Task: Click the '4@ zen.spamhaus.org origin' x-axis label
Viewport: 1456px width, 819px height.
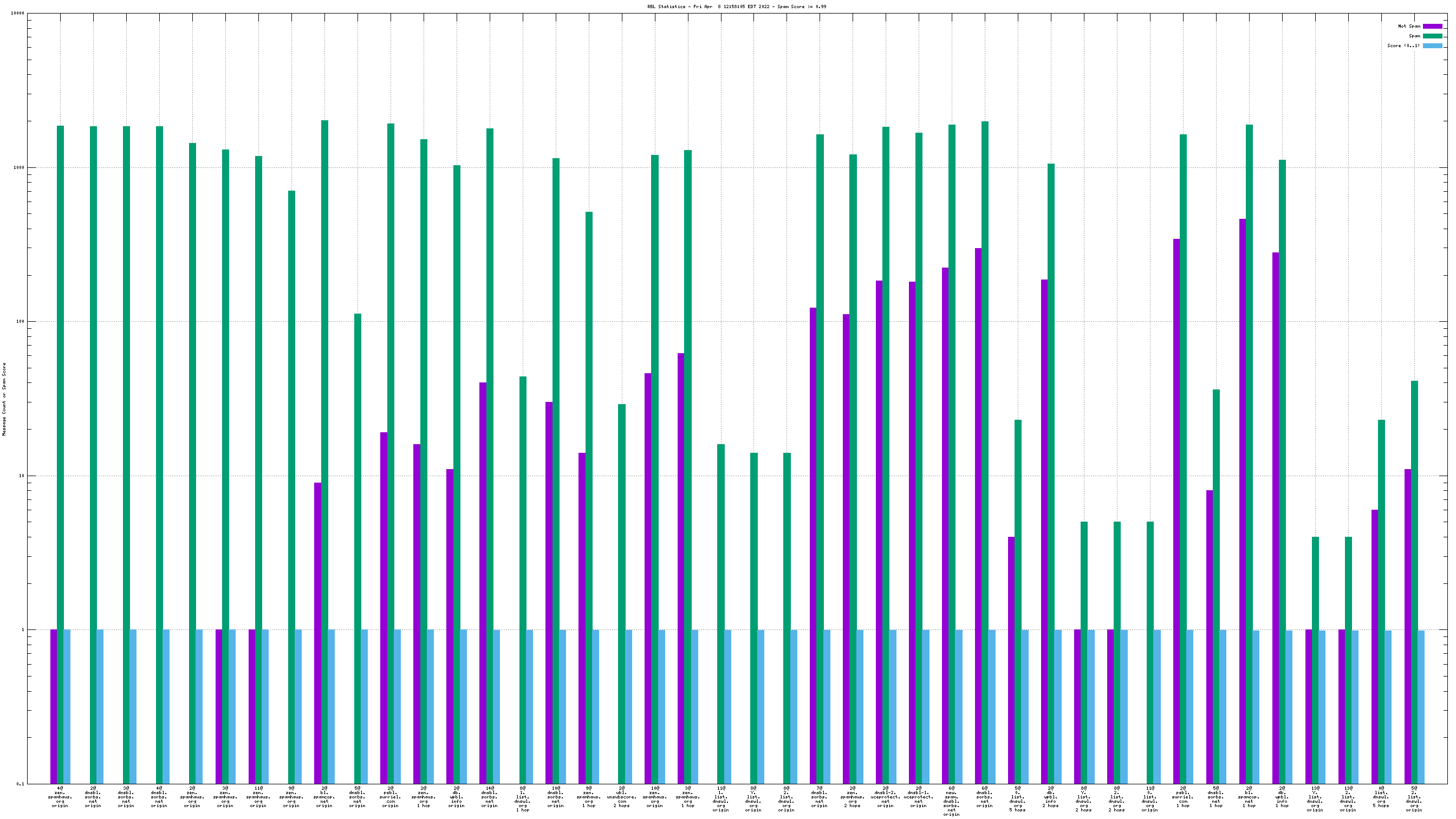Action: point(60,796)
